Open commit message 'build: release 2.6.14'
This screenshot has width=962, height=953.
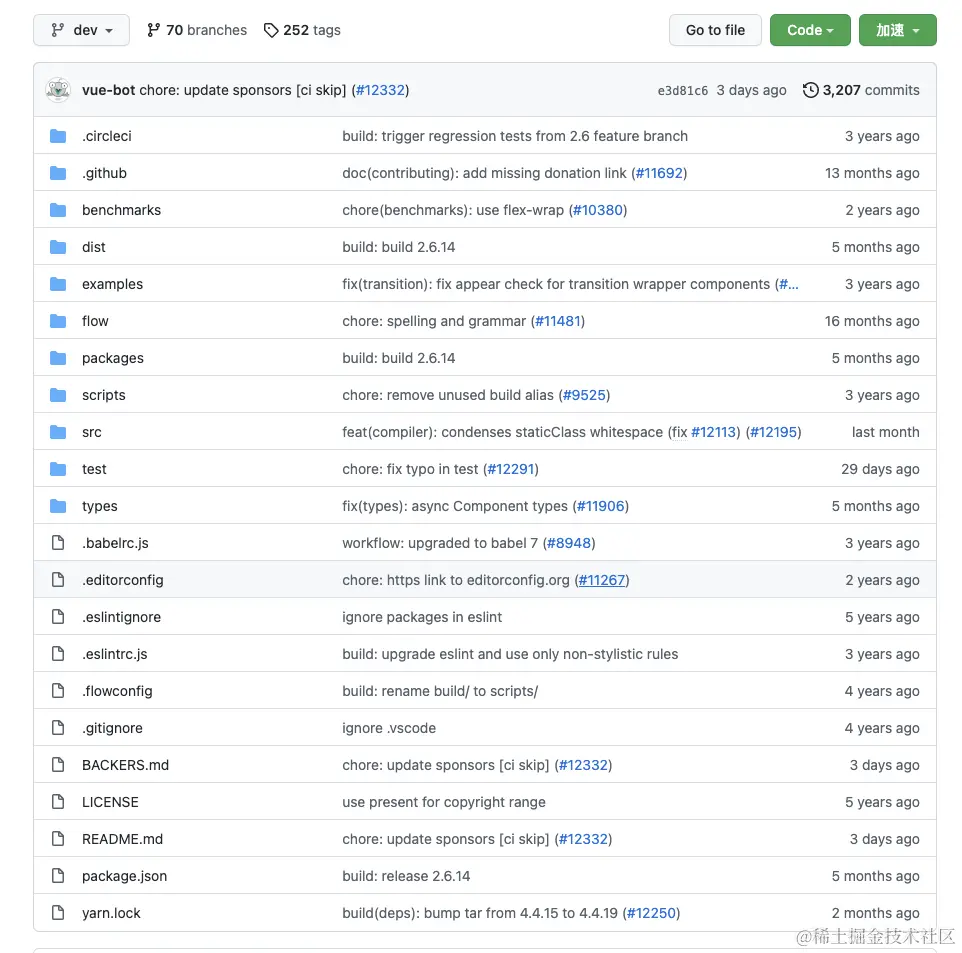406,876
